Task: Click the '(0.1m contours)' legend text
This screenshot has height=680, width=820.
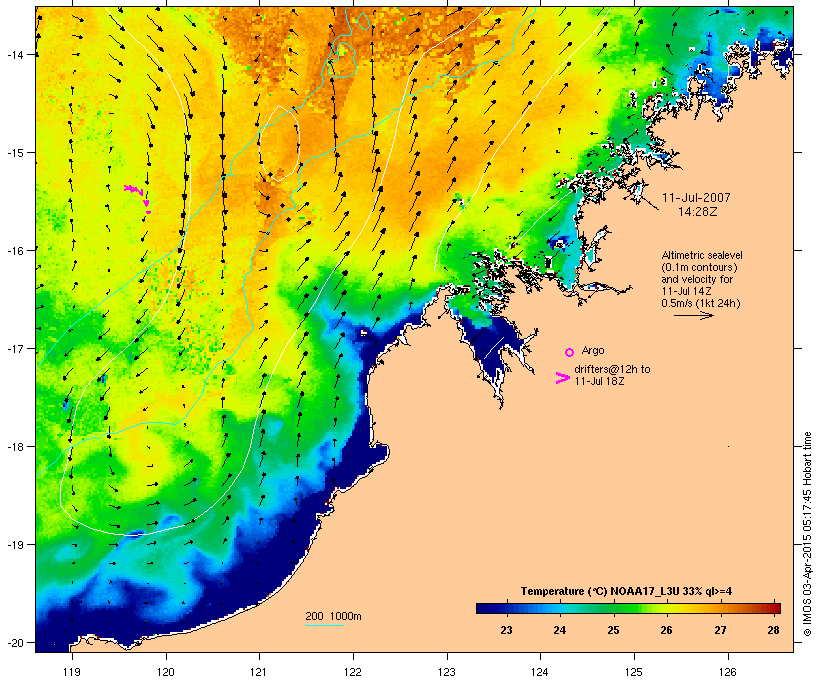Action: pyautogui.click(x=699, y=267)
